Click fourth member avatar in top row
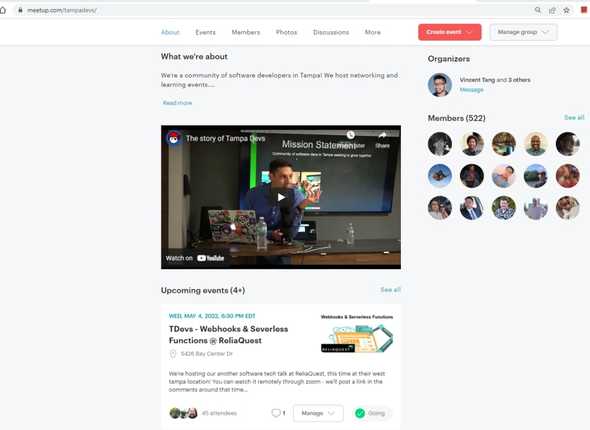 coord(535,144)
